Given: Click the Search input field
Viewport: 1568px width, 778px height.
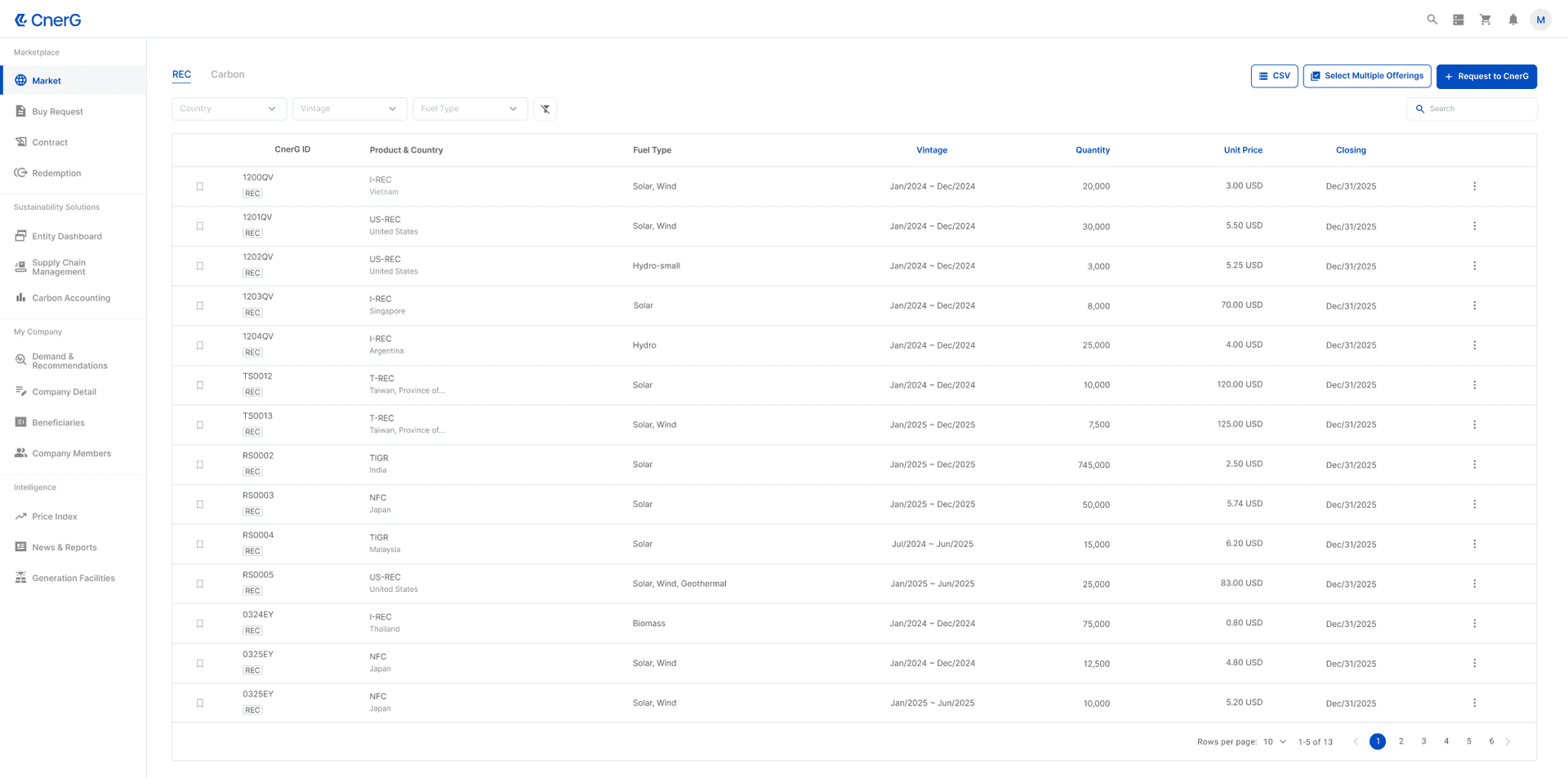Looking at the screenshot, I should click(x=1478, y=109).
